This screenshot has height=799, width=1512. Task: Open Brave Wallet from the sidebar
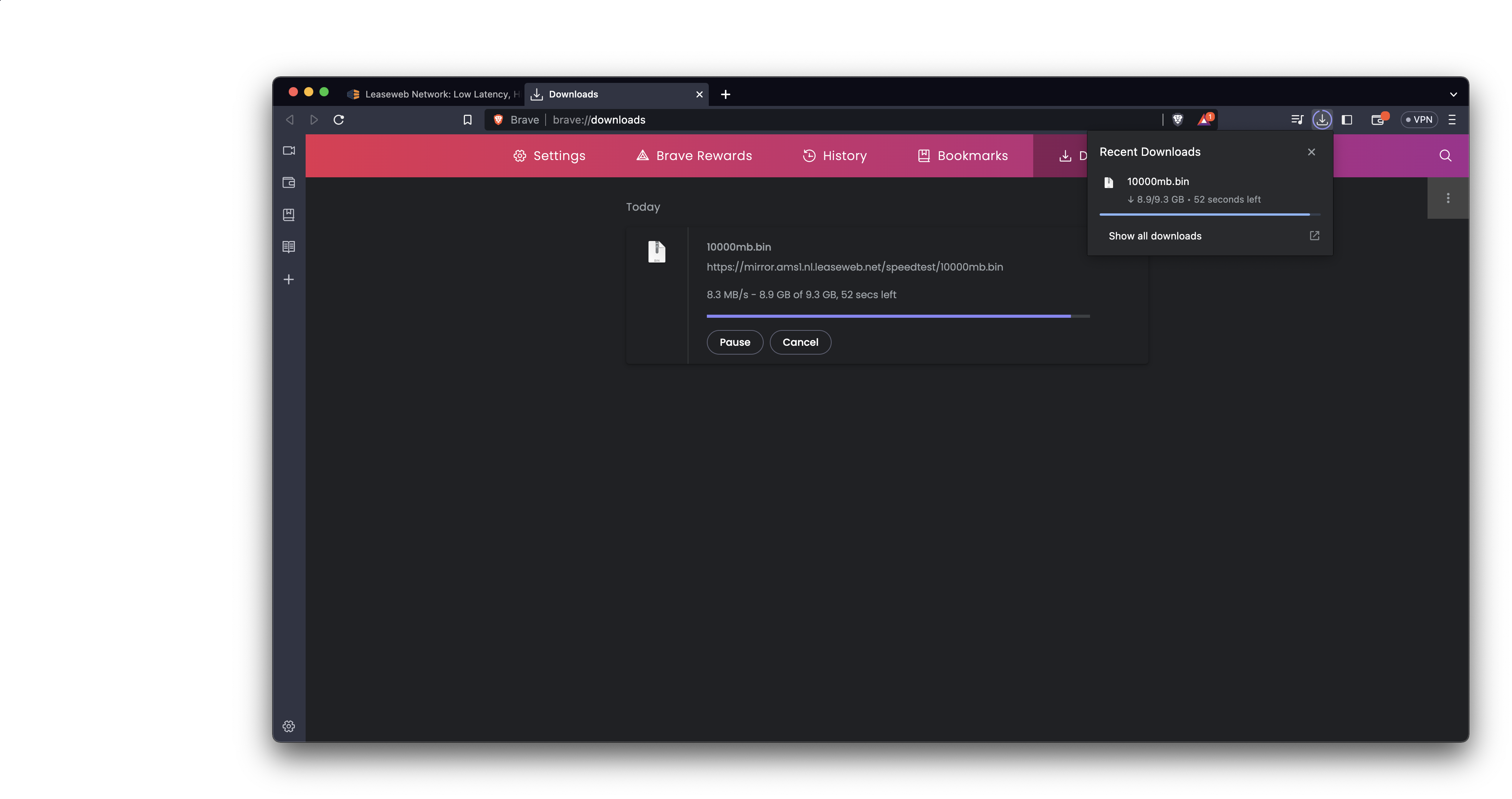pyautogui.click(x=289, y=182)
